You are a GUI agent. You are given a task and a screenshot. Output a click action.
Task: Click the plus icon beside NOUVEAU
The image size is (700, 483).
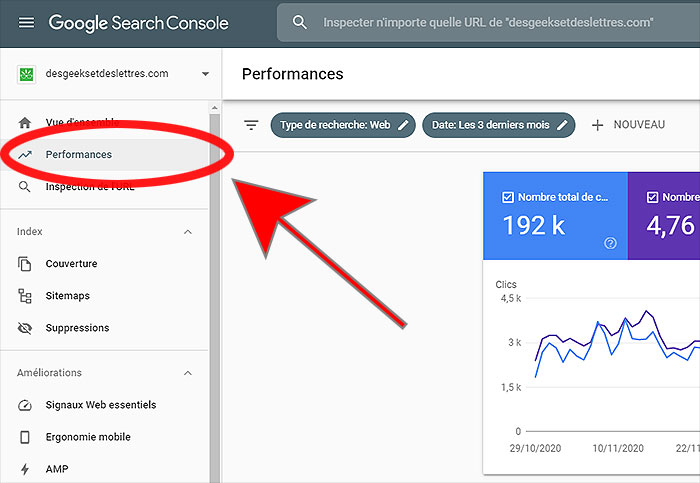(x=597, y=125)
